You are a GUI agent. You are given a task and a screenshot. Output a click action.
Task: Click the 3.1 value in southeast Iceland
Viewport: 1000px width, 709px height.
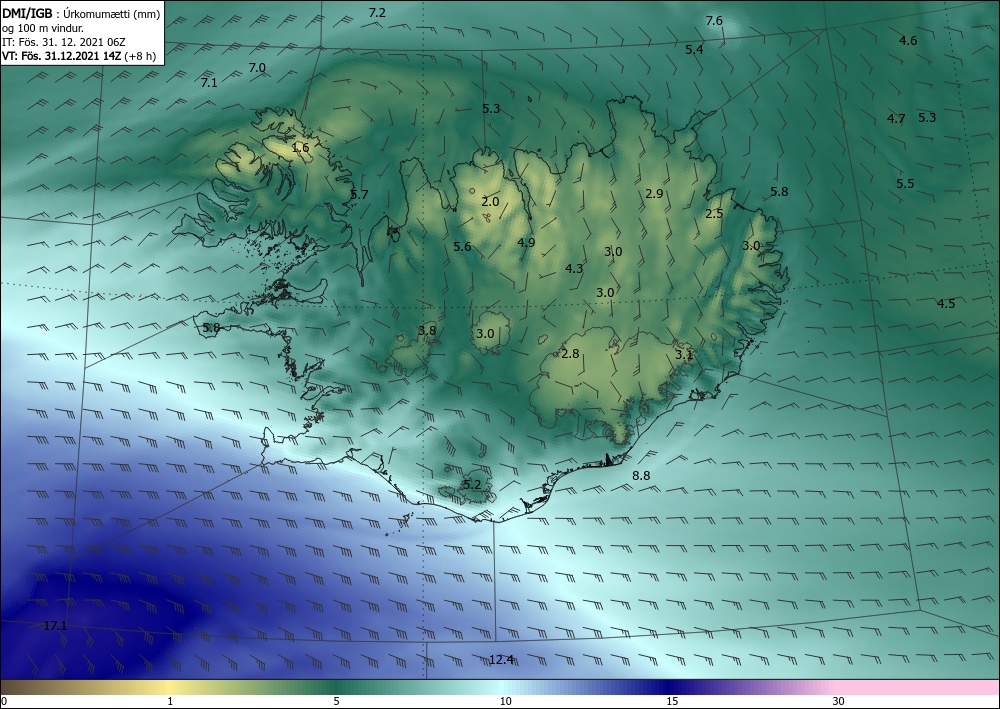pos(684,354)
